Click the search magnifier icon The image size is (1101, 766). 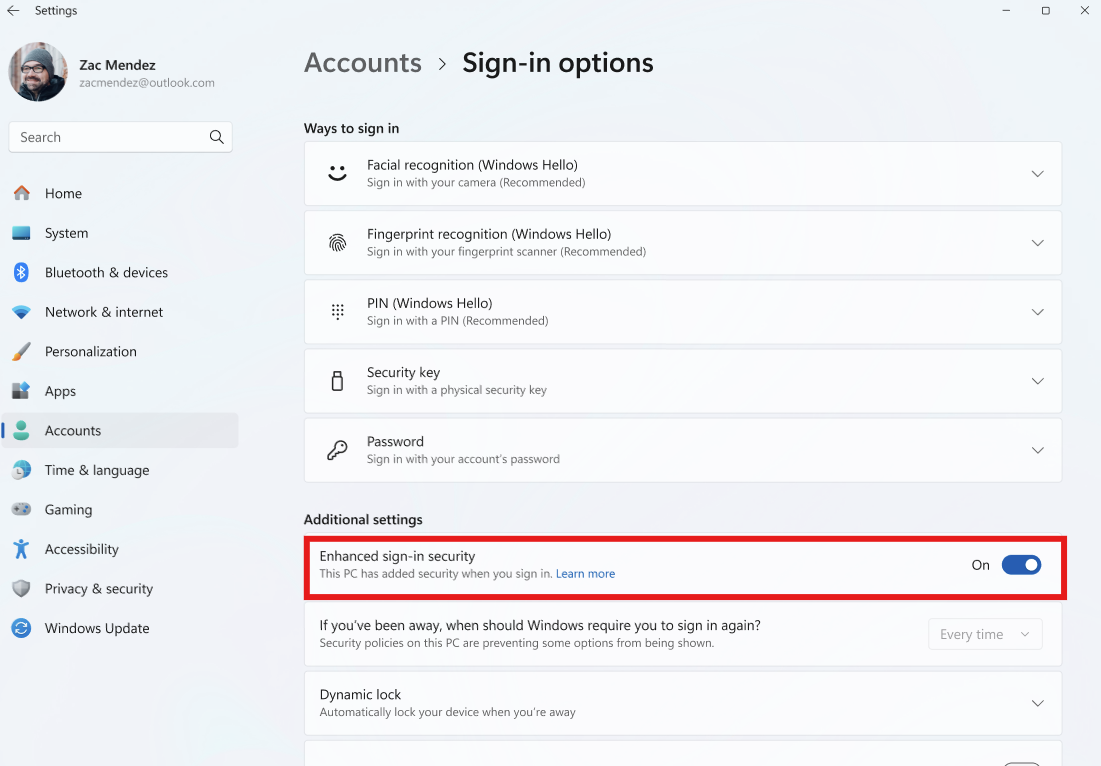[x=216, y=137]
